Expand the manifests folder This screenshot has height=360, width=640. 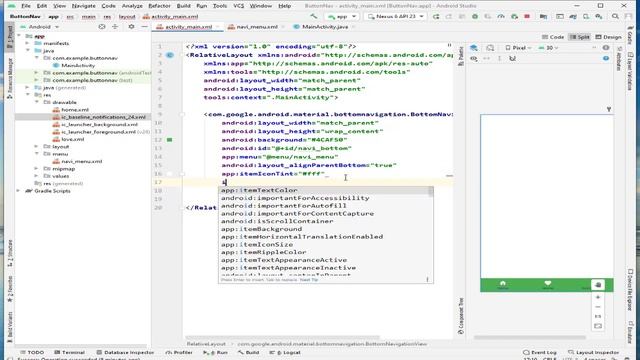27,43
